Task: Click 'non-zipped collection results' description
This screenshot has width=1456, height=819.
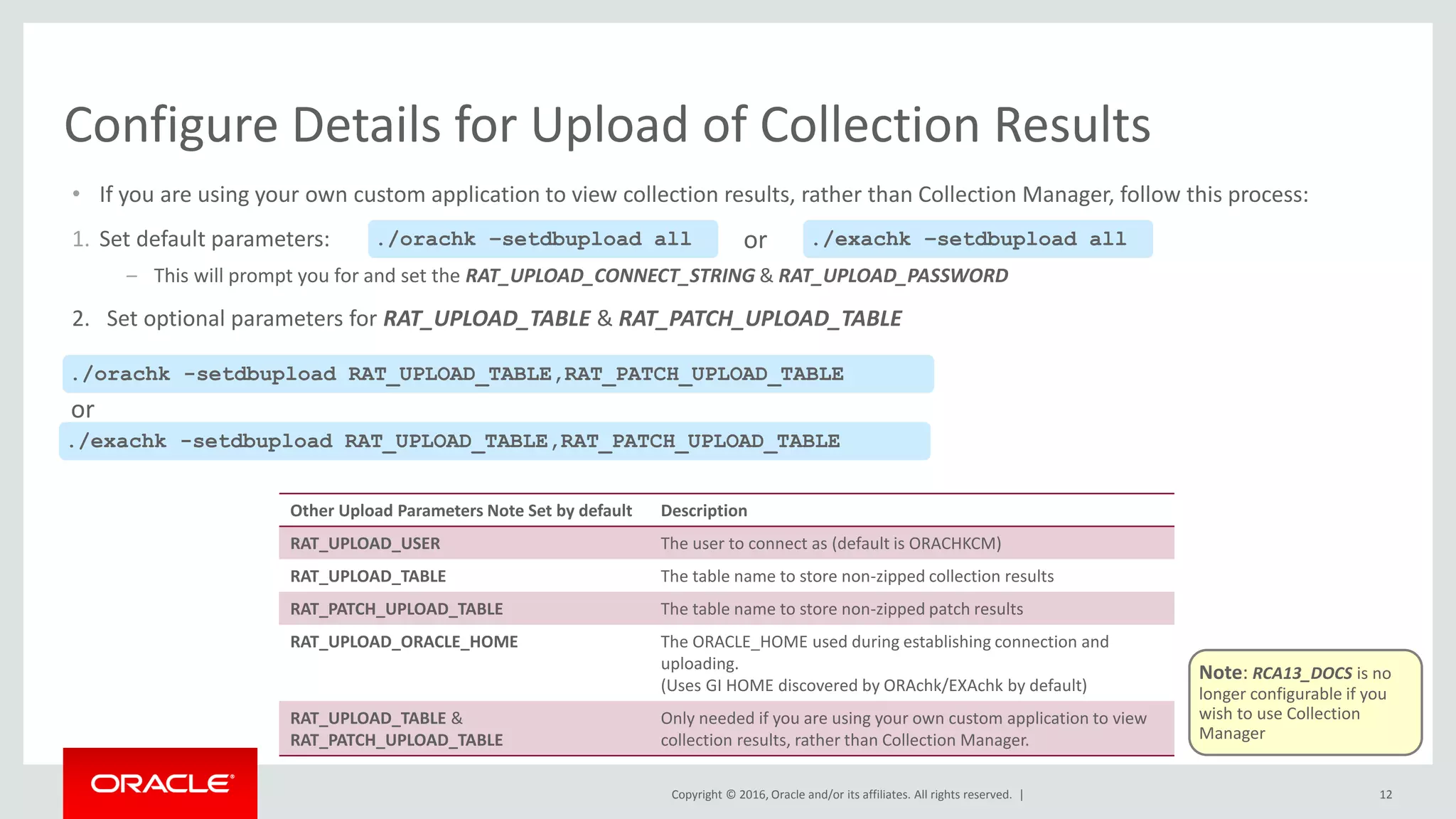Action: 857,576
